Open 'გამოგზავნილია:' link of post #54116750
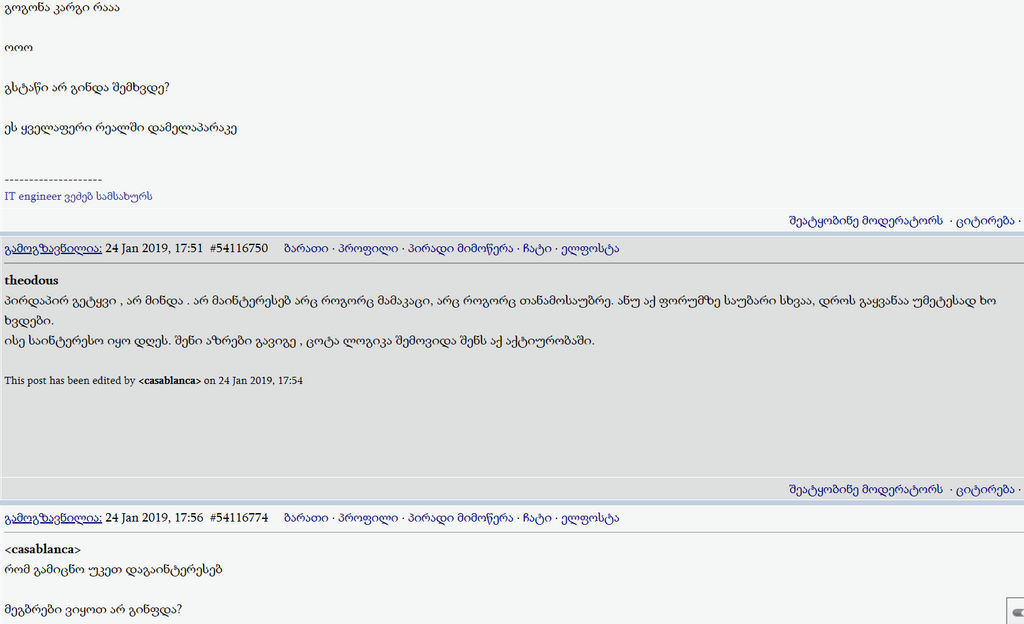 point(53,249)
